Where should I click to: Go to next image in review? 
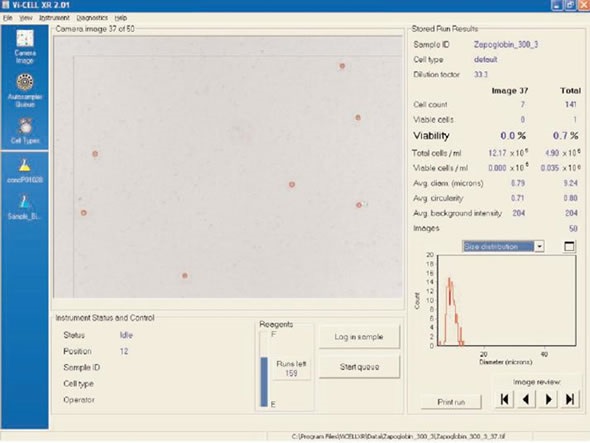point(548,399)
